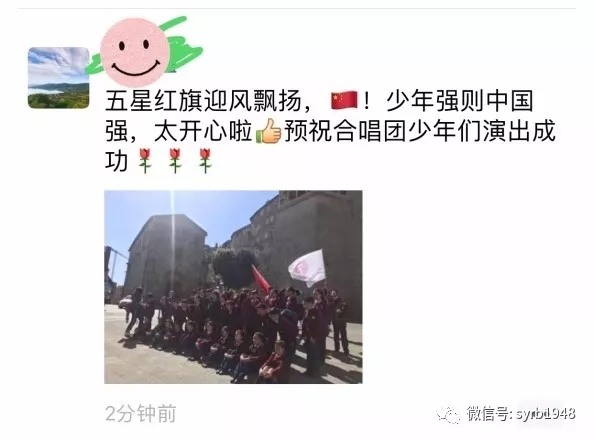The height and width of the screenshot is (440, 594).
Task: Click the phrase 预祝合唱团少年们演出成
Action: click(420, 131)
